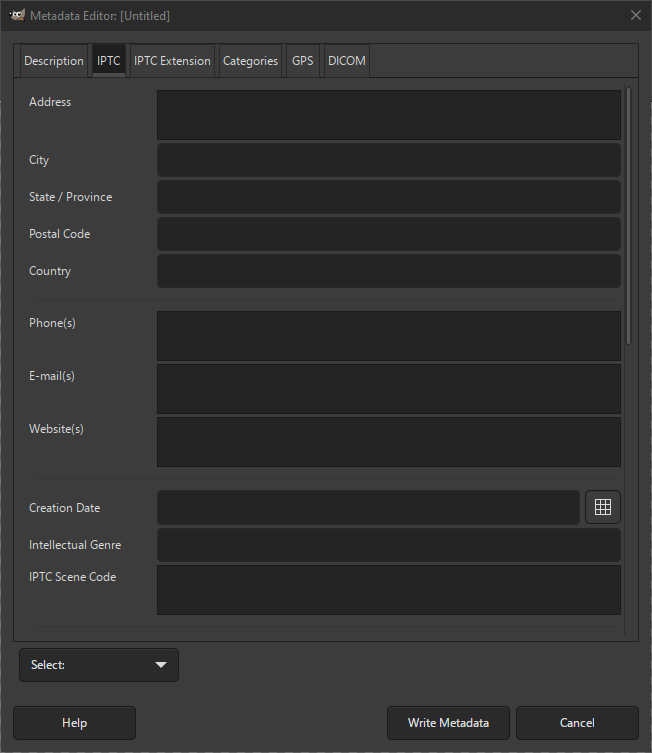Open Help for the metadata editor
The width and height of the screenshot is (652, 753).
pos(74,723)
